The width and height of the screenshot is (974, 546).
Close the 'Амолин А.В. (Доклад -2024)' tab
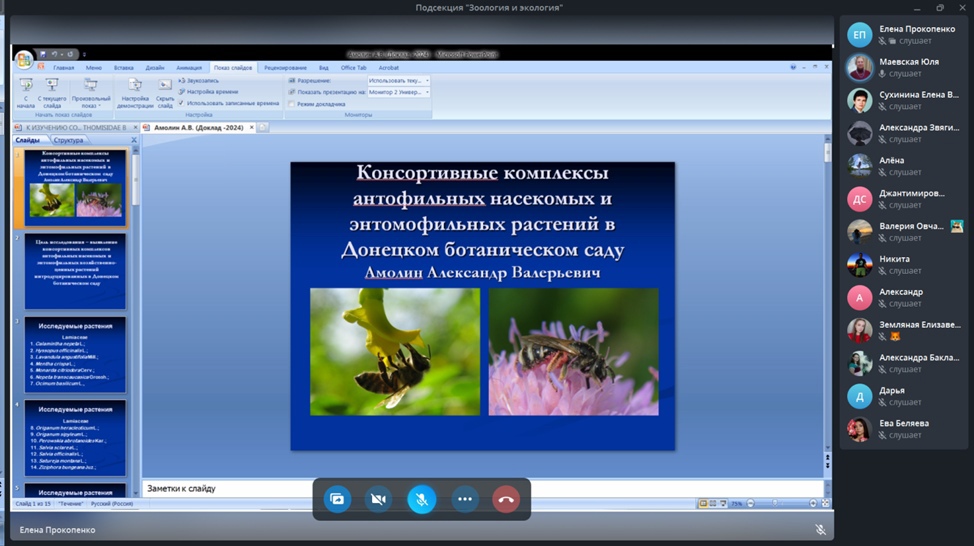click(x=252, y=127)
